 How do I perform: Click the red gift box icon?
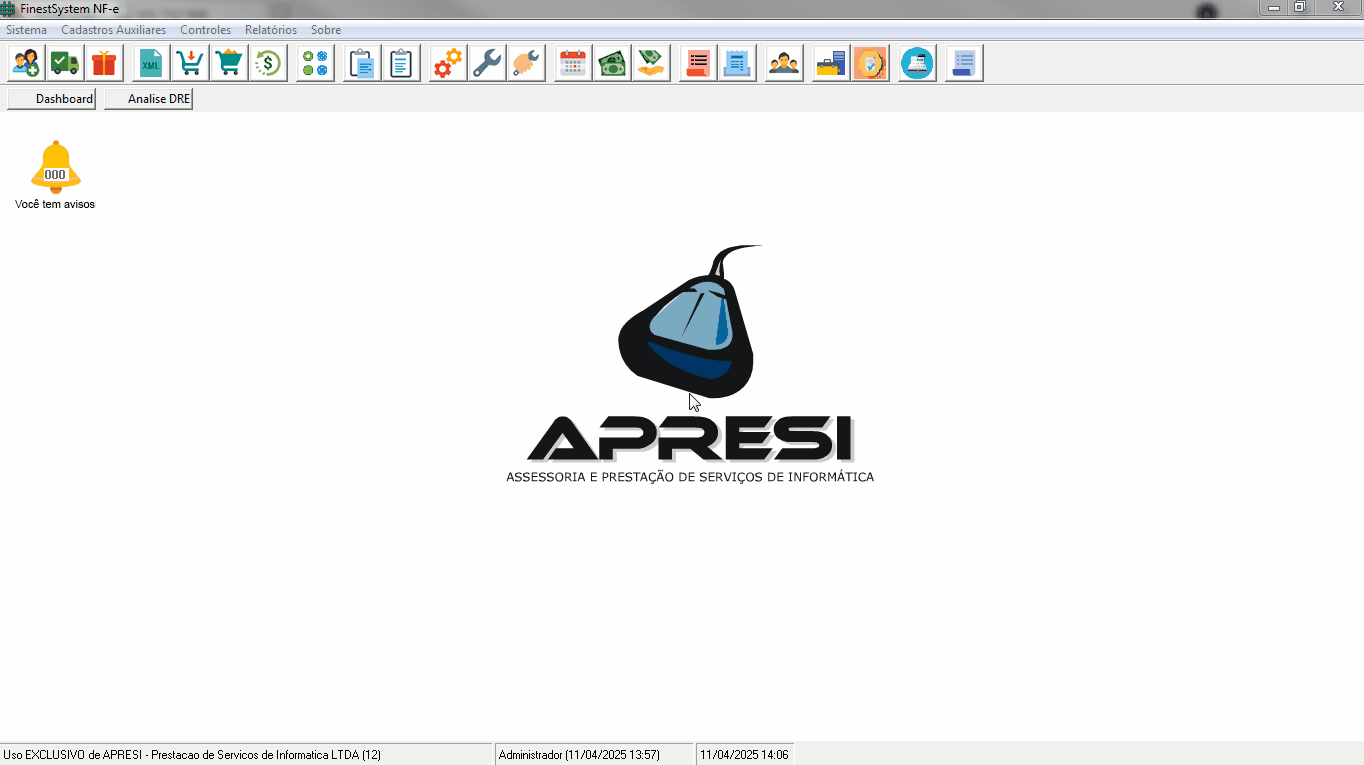tap(104, 64)
